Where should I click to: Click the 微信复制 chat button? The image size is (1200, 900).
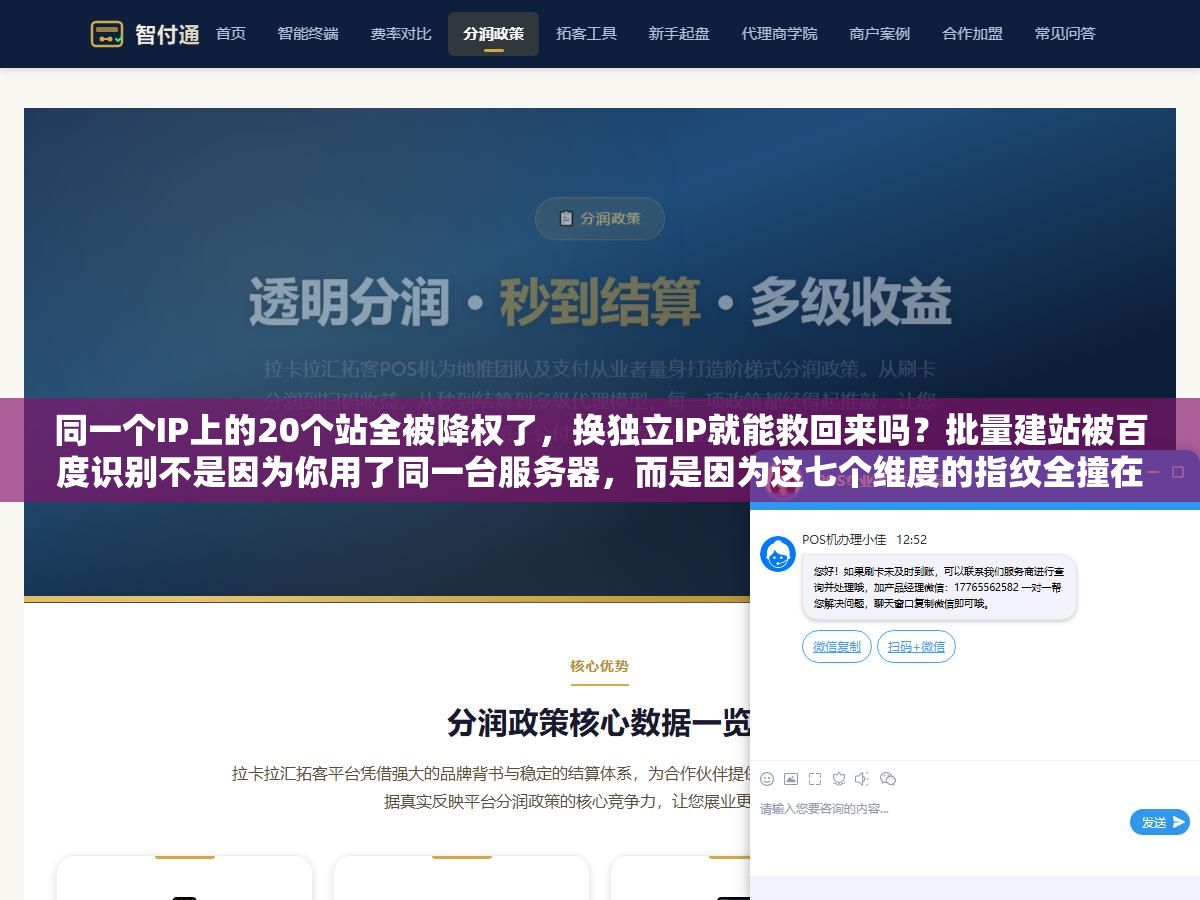[837, 647]
